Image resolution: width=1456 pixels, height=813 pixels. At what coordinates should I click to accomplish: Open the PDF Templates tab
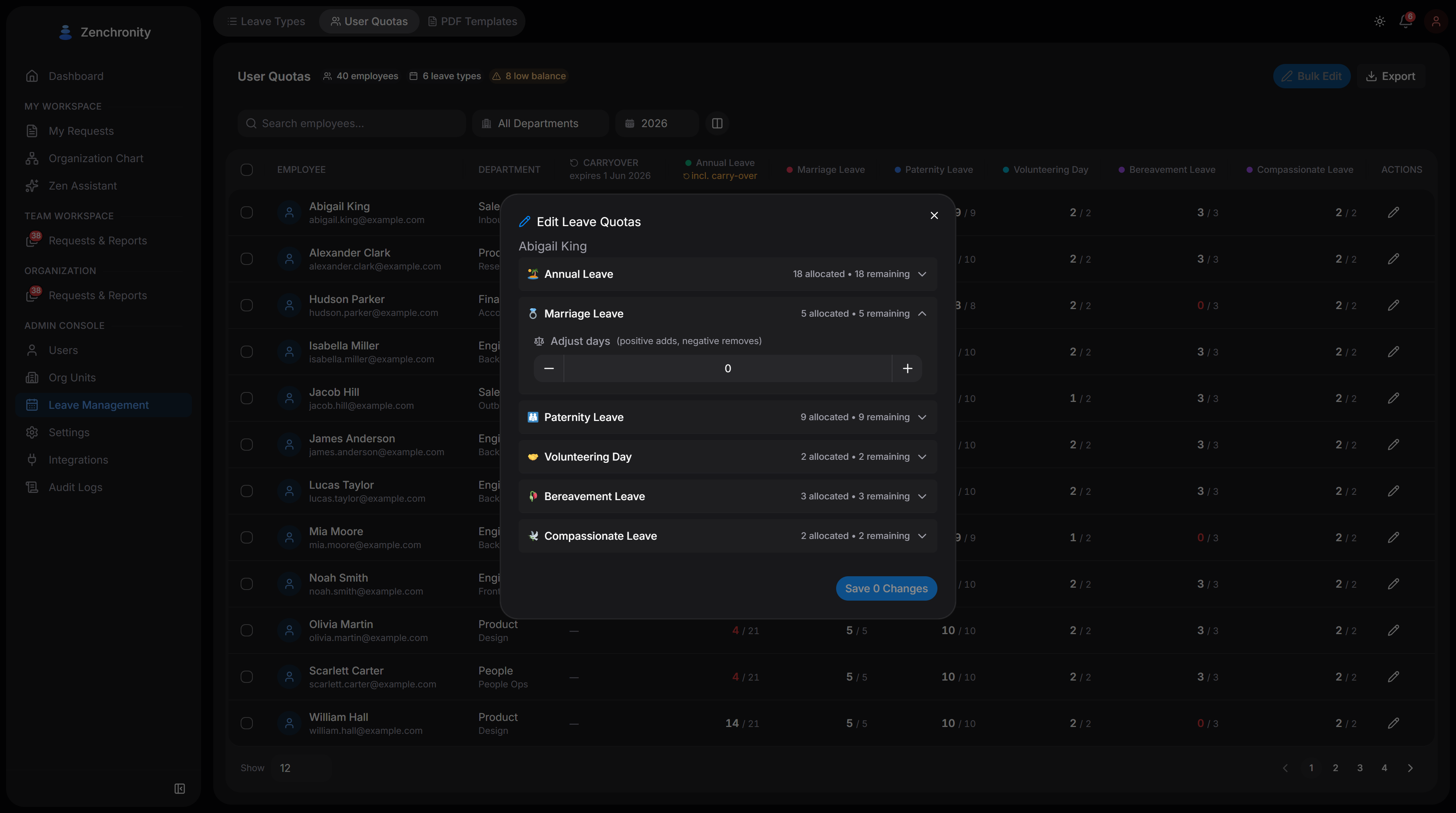pos(473,21)
